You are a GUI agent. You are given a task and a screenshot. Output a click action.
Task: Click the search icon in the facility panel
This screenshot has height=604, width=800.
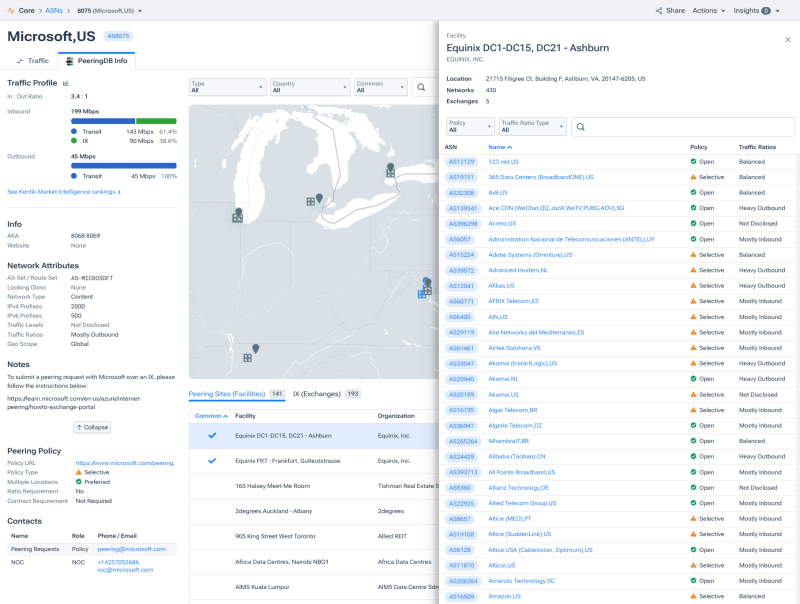pyautogui.click(x=581, y=127)
